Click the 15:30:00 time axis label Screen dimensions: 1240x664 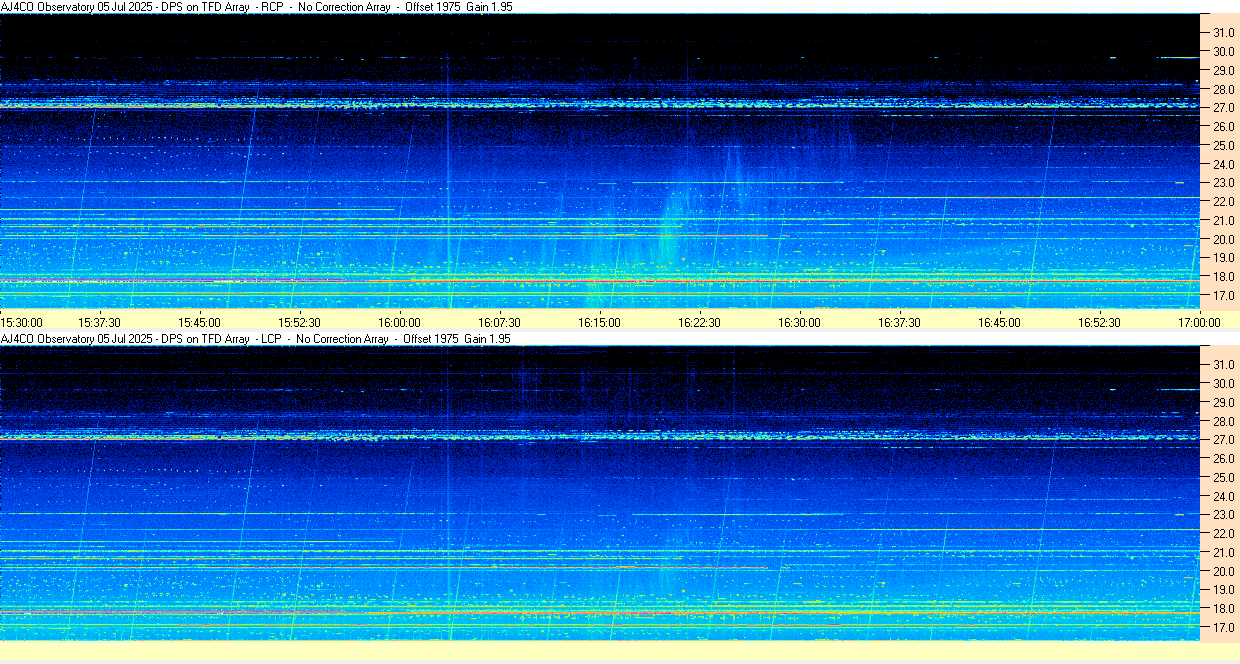pos(21,322)
